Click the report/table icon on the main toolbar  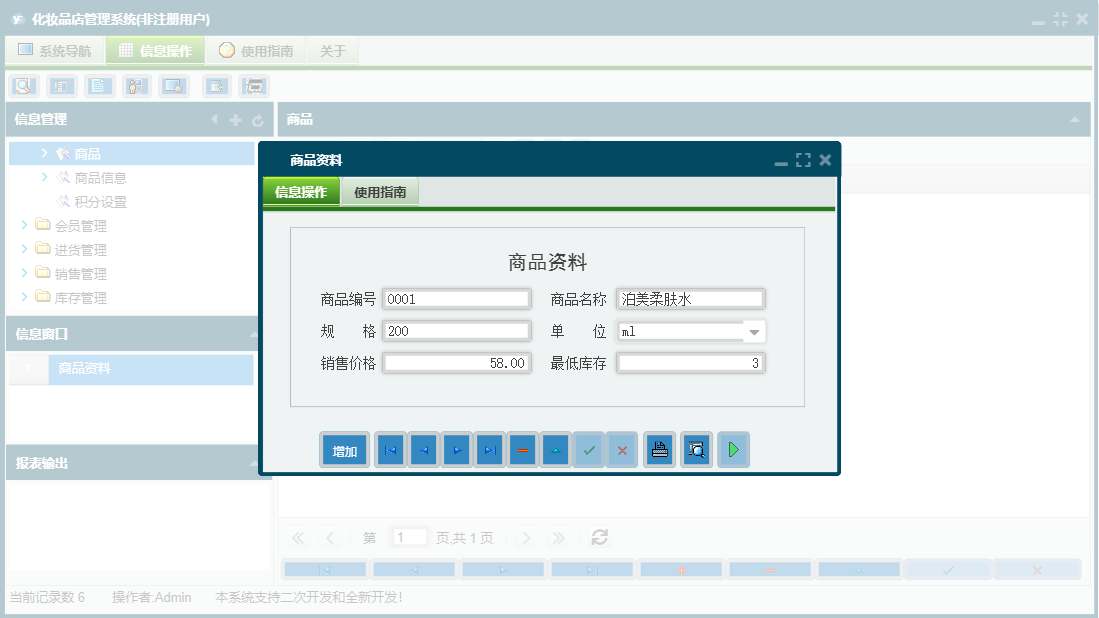[x=61, y=86]
